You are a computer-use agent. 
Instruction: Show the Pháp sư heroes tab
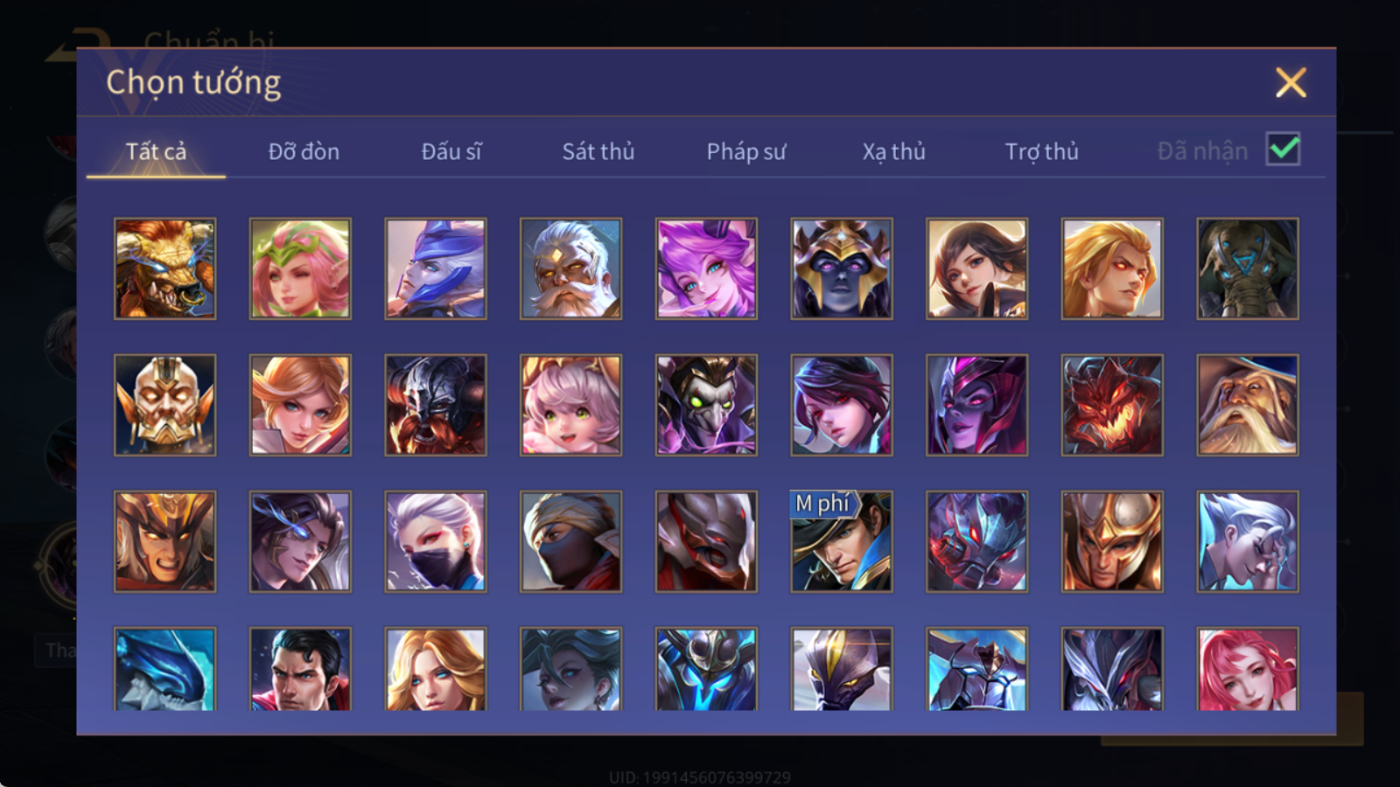click(746, 151)
